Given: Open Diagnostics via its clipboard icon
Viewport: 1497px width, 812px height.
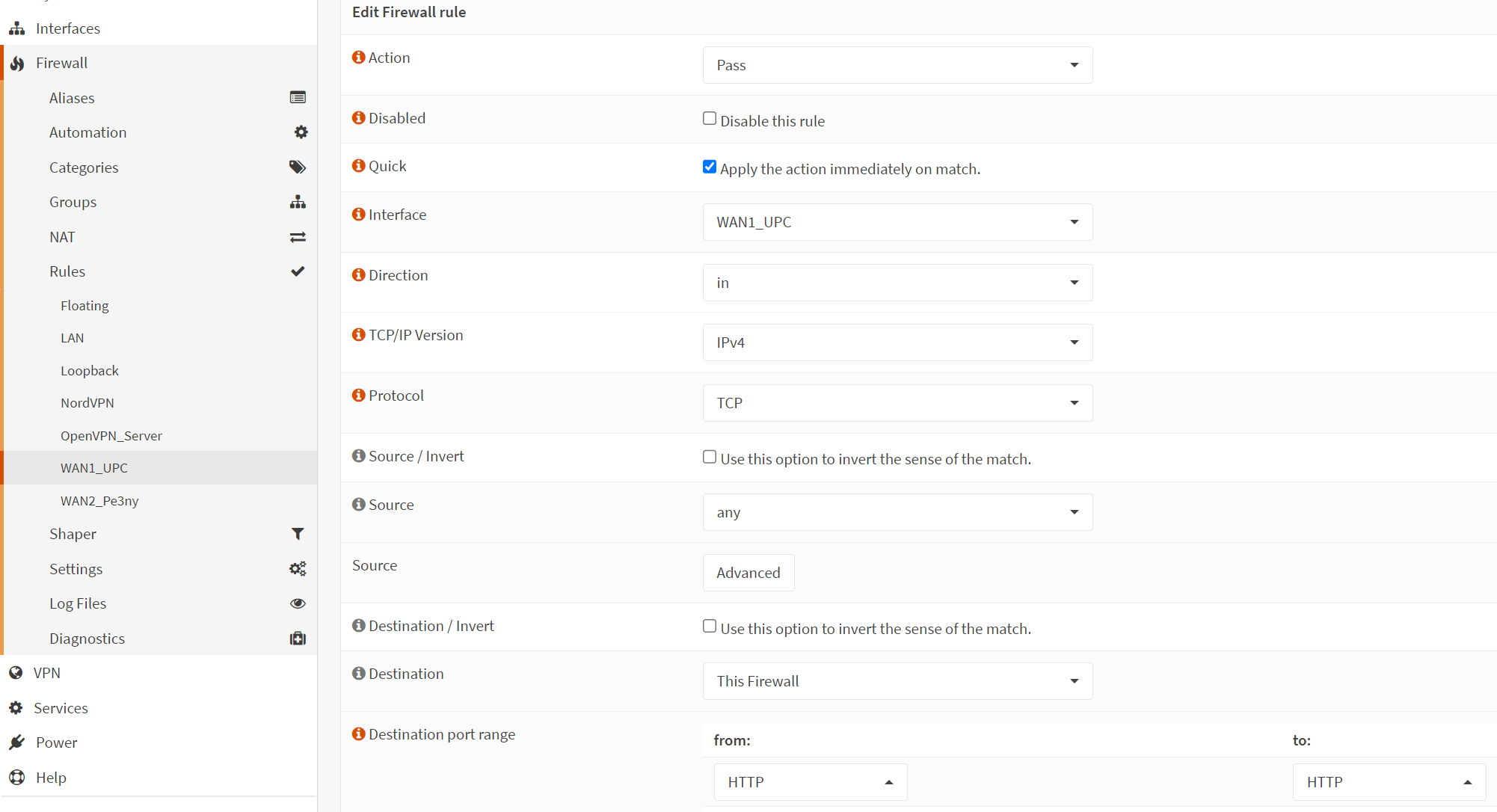Looking at the screenshot, I should [298, 639].
